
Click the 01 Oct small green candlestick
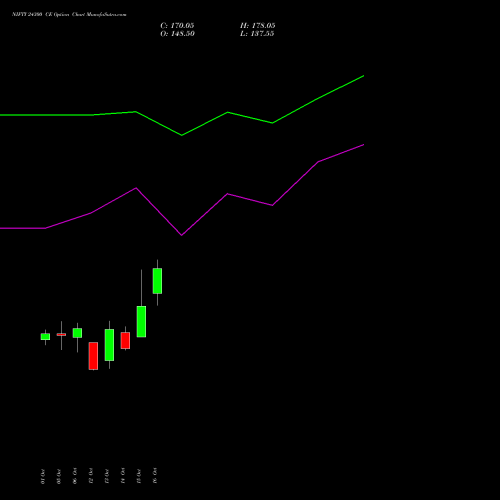[45, 337]
